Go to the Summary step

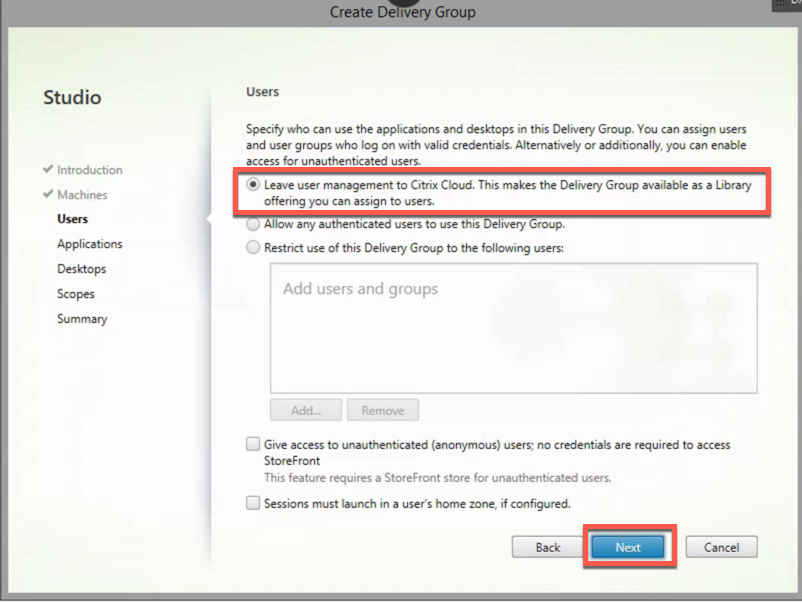click(x=82, y=319)
